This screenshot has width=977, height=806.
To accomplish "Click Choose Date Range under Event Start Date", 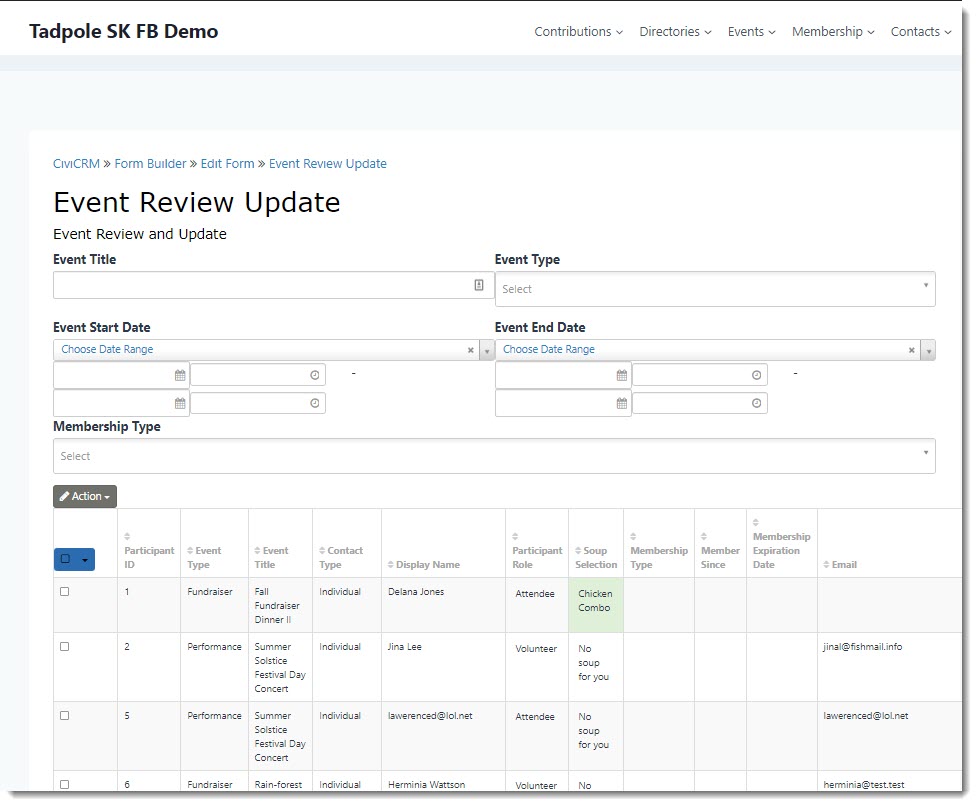I will (107, 349).
